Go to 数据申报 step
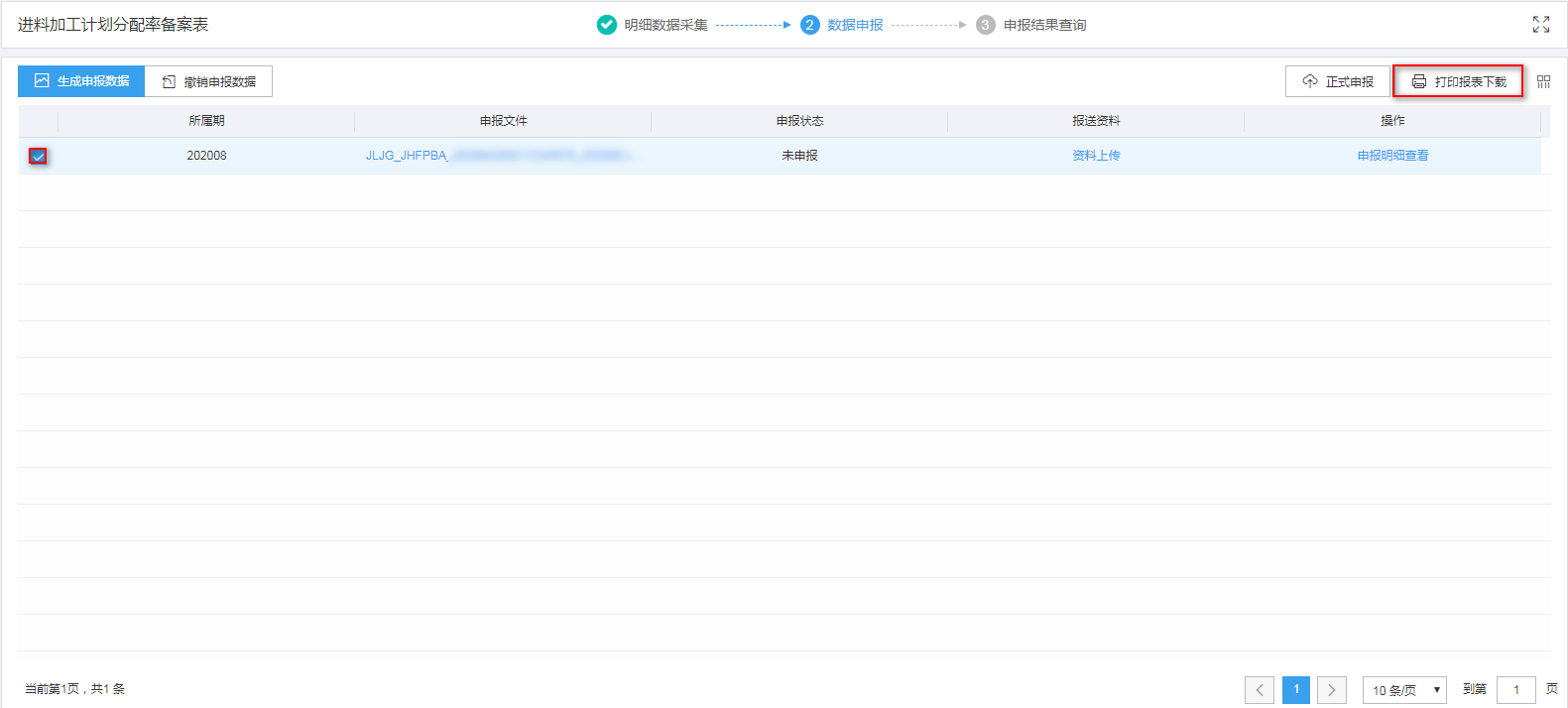Viewport: 1568px width, 708px height. pyautogui.click(x=855, y=25)
